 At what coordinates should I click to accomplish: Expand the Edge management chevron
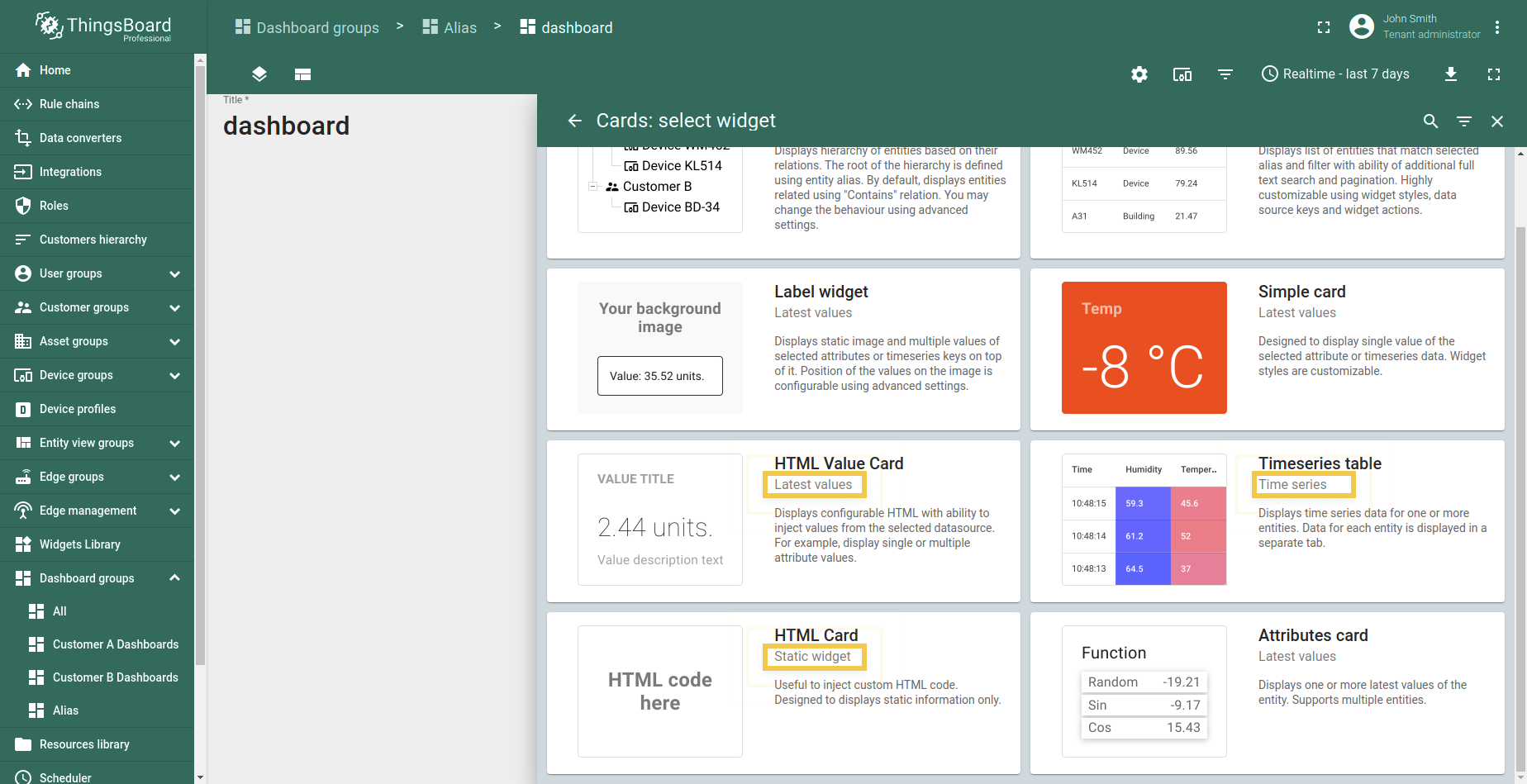(x=174, y=511)
